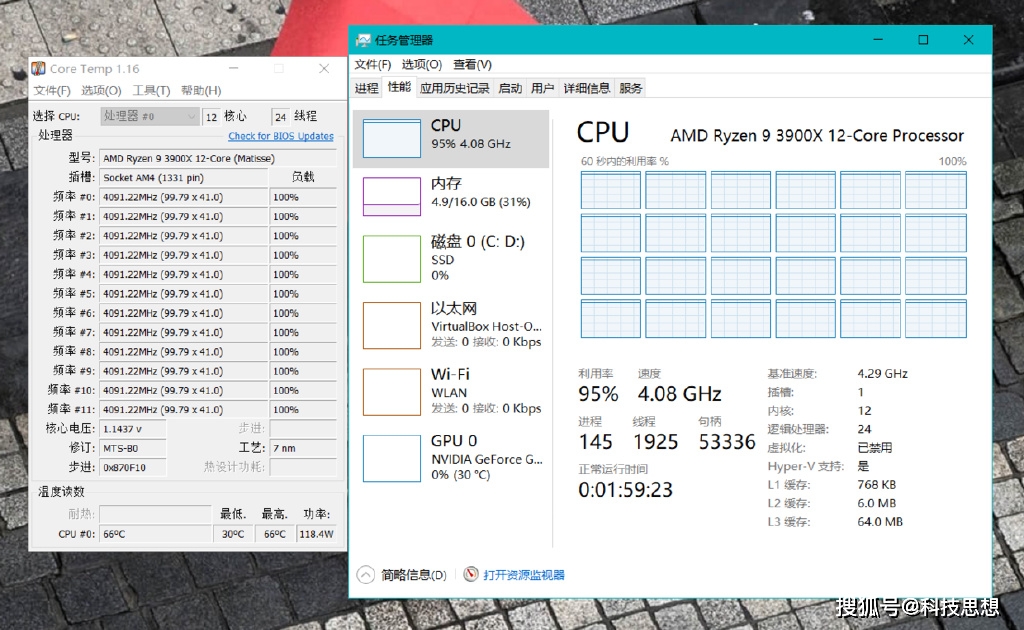The width and height of the screenshot is (1024, 630).
Task: Click the uptime 0:01:59:23 value
Action: tap(625, 490)
